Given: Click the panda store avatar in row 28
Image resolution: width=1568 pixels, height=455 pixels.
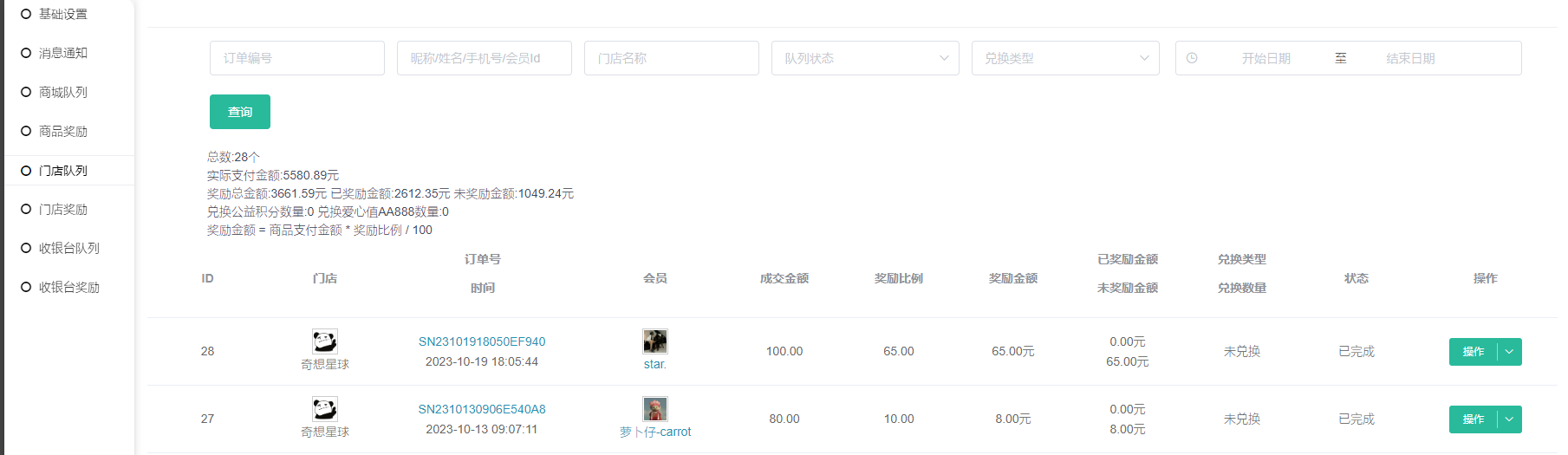Looking at the screenshot, I should pos(325,341).
